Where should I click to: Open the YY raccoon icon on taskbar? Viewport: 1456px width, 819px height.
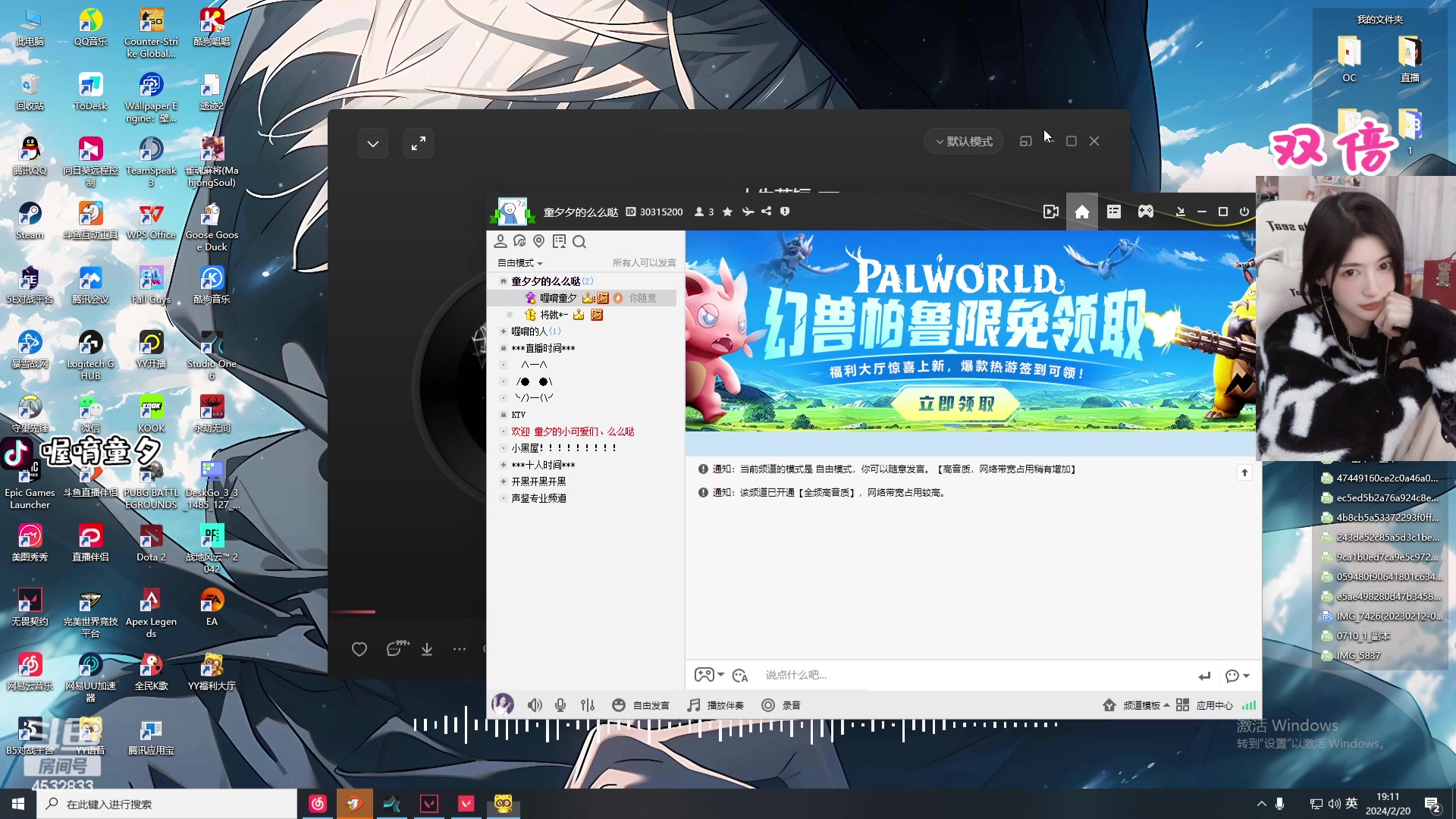(x=503, y=804)
